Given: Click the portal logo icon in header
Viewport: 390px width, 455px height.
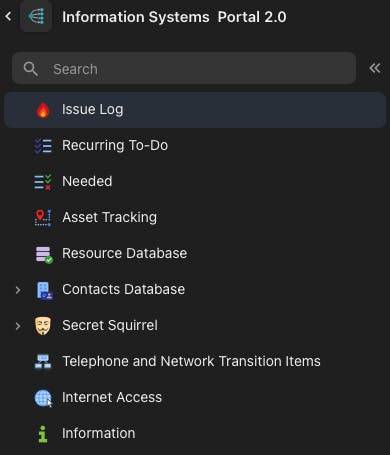Looking at the screenshot, I should pyautogui.click(x=36, y=16).
